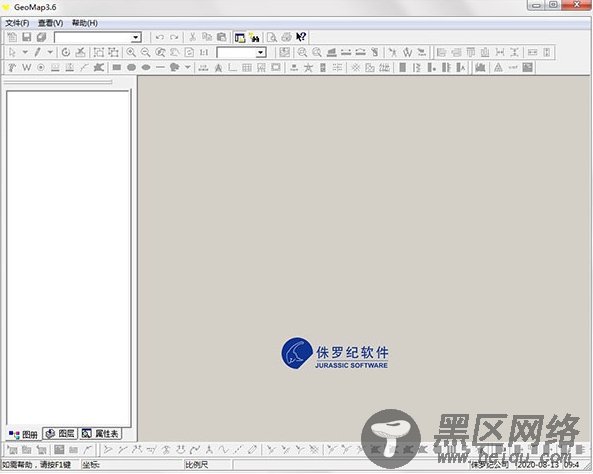Click the Save floppy disk icon
Viewport: 593px width, 474px height.
click(x=26, y=37)
